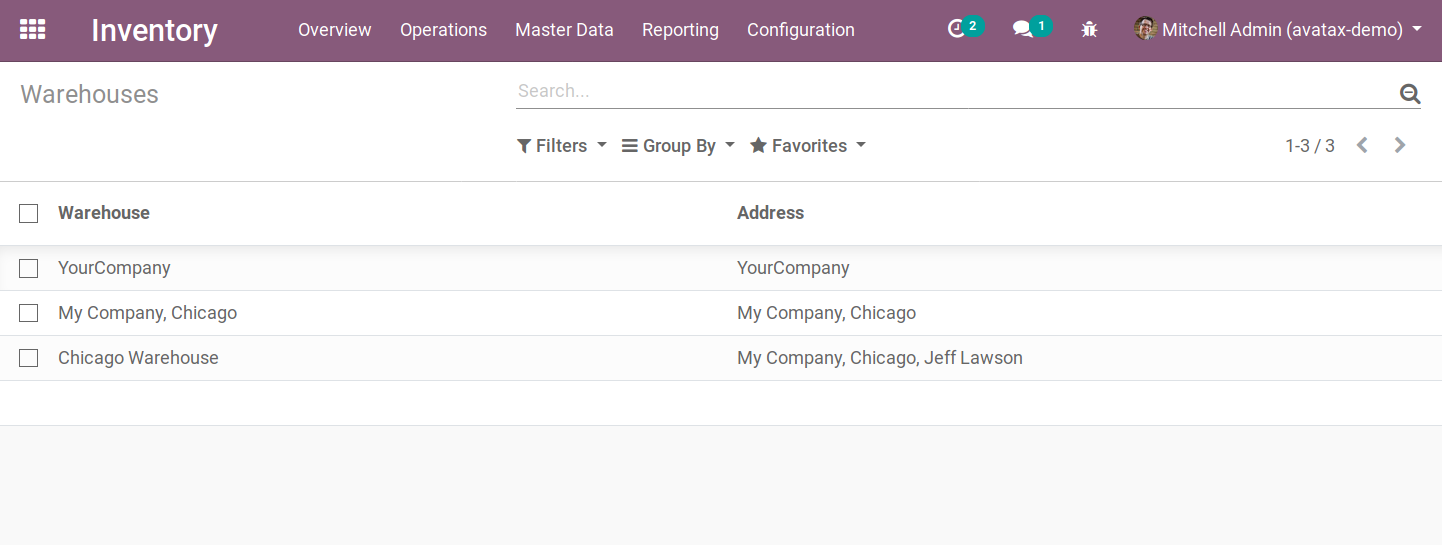The height and width of the screenshot is (545, 1442).
Task: Go to previous page arrow
Action: tap(1362, 146)
